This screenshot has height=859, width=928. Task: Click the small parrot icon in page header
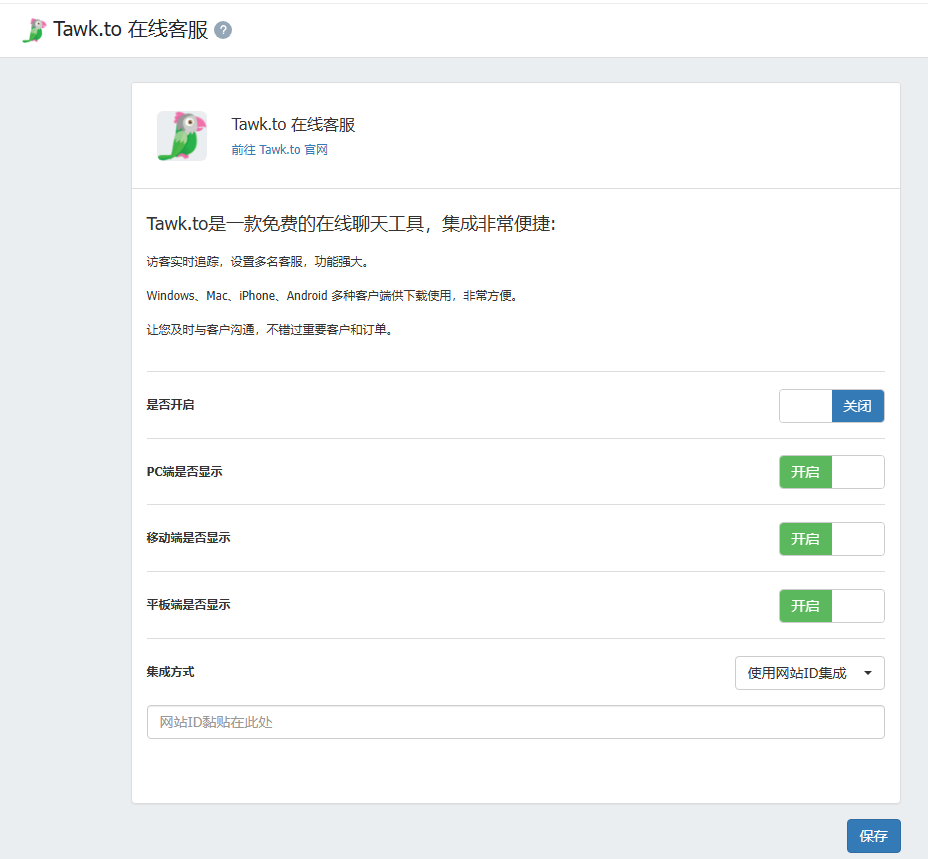pyautogui.click(x=34, y=30)
